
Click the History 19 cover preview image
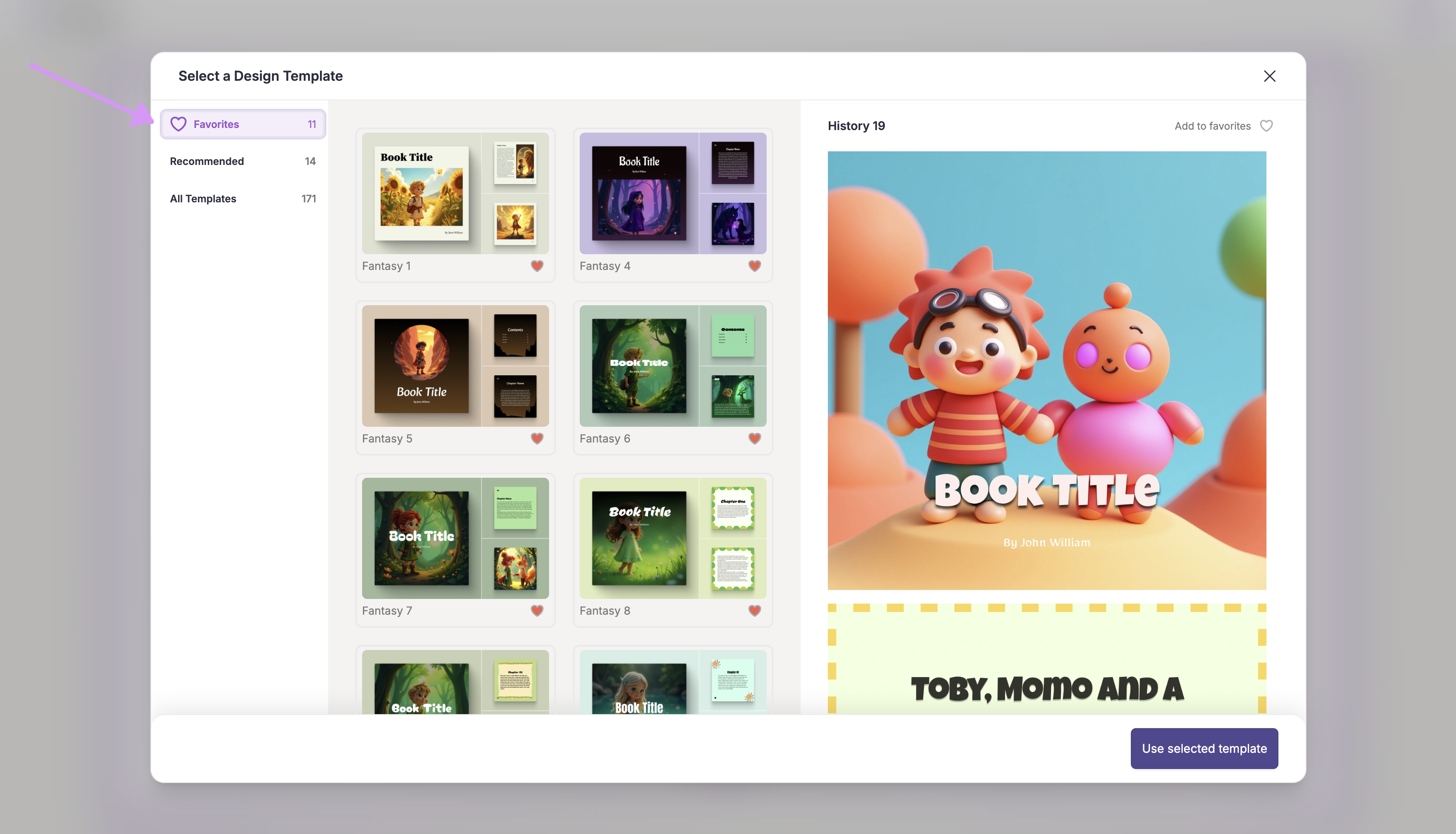1046,370
